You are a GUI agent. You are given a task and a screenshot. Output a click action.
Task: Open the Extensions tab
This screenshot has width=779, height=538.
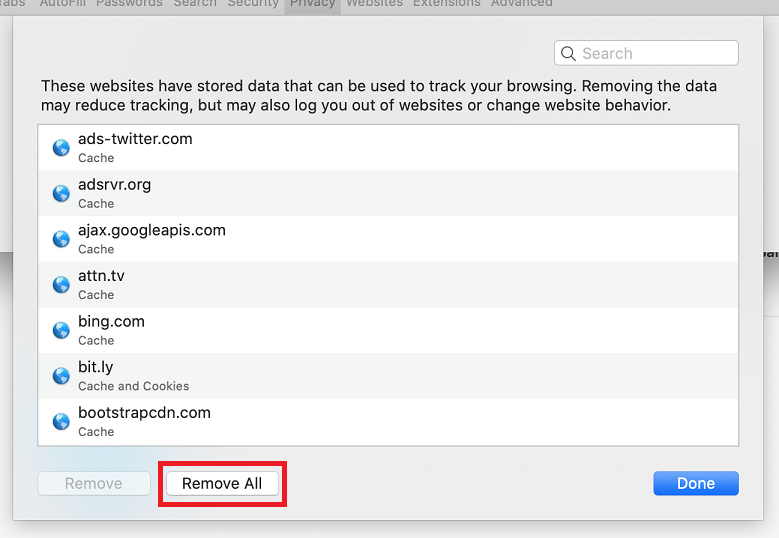447,4
